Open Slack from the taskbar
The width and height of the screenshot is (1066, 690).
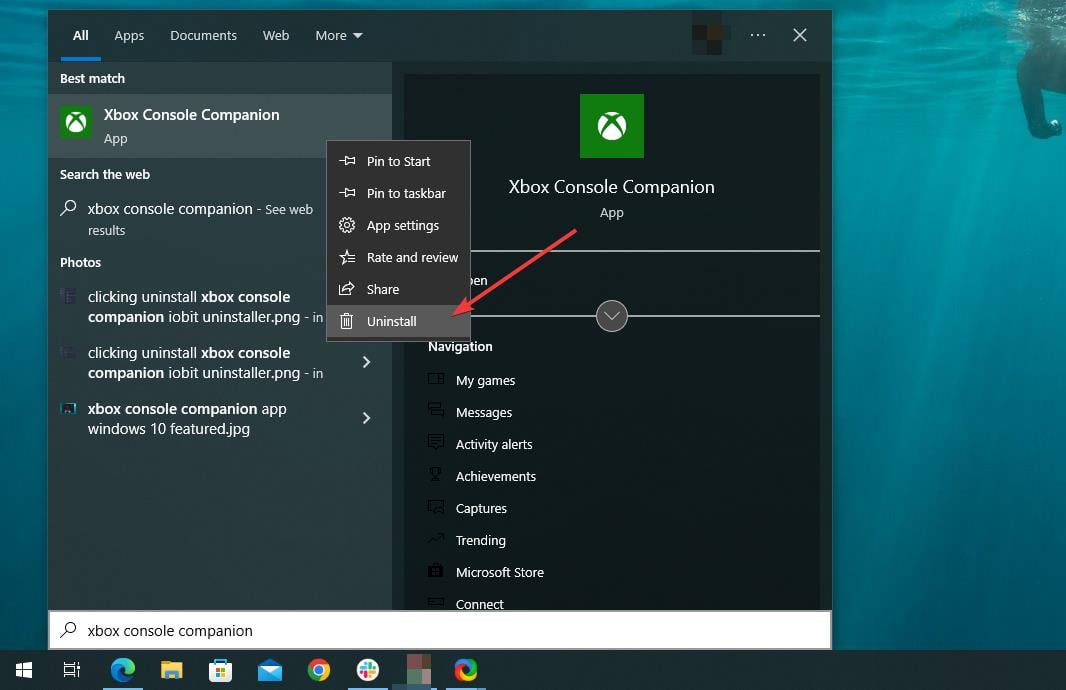[368, 670]
